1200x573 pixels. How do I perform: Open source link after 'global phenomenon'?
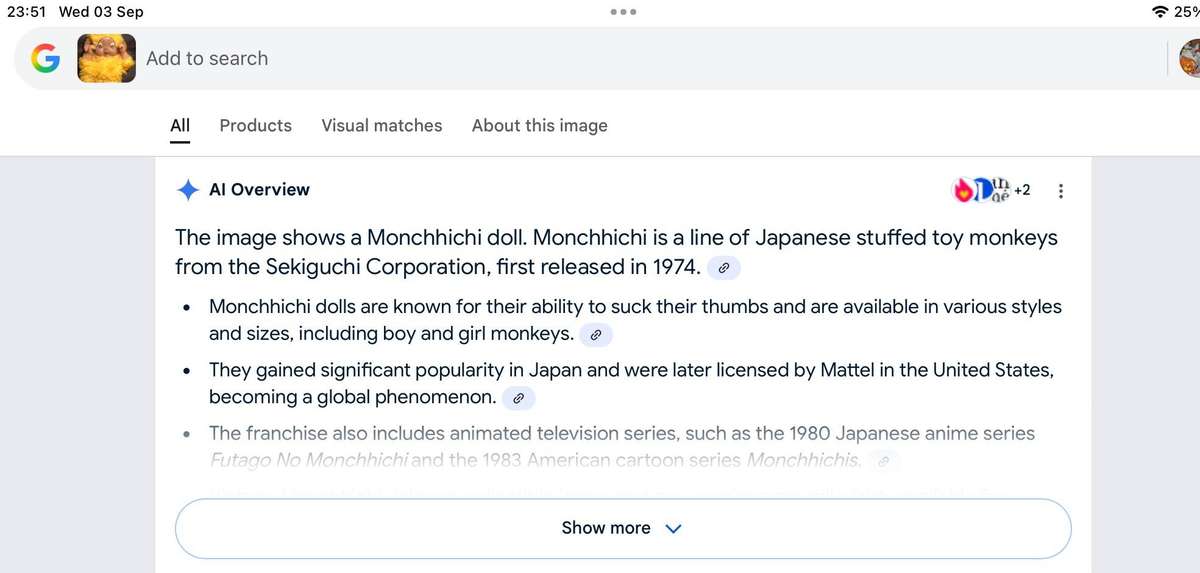519,398
